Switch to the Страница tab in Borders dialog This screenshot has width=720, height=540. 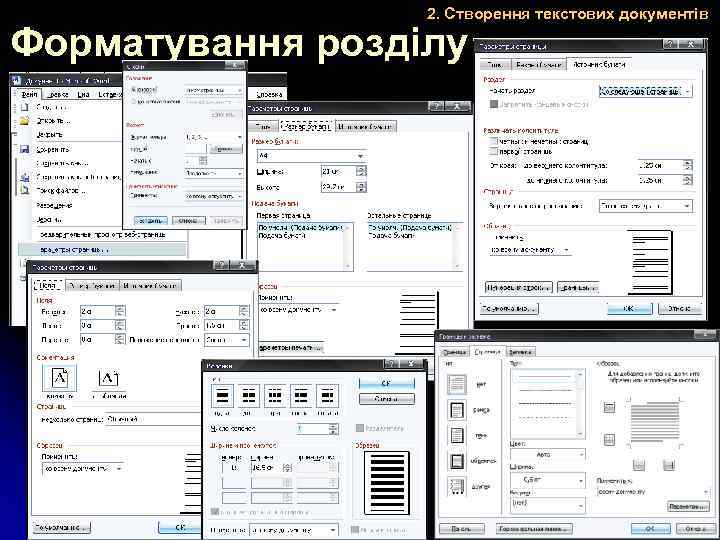click(487, 352)
